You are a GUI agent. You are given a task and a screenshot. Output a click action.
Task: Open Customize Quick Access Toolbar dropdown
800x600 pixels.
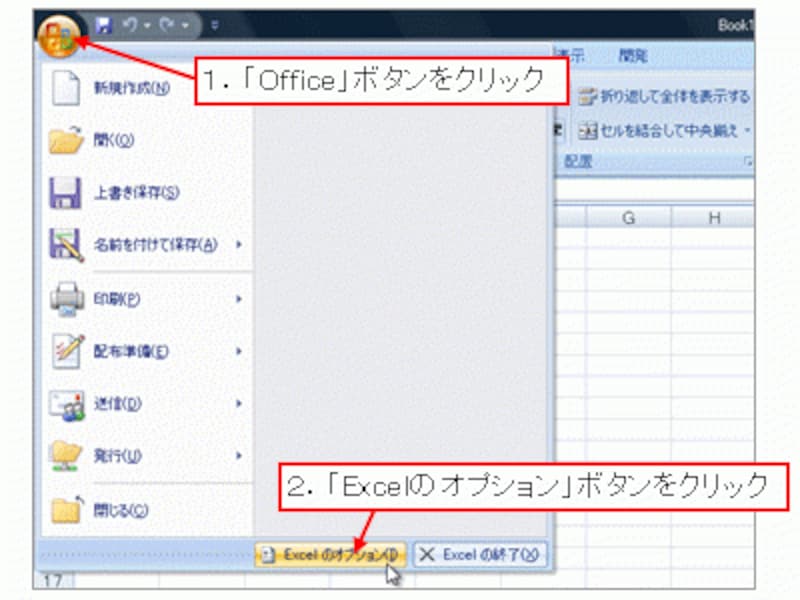click(215, 24)
